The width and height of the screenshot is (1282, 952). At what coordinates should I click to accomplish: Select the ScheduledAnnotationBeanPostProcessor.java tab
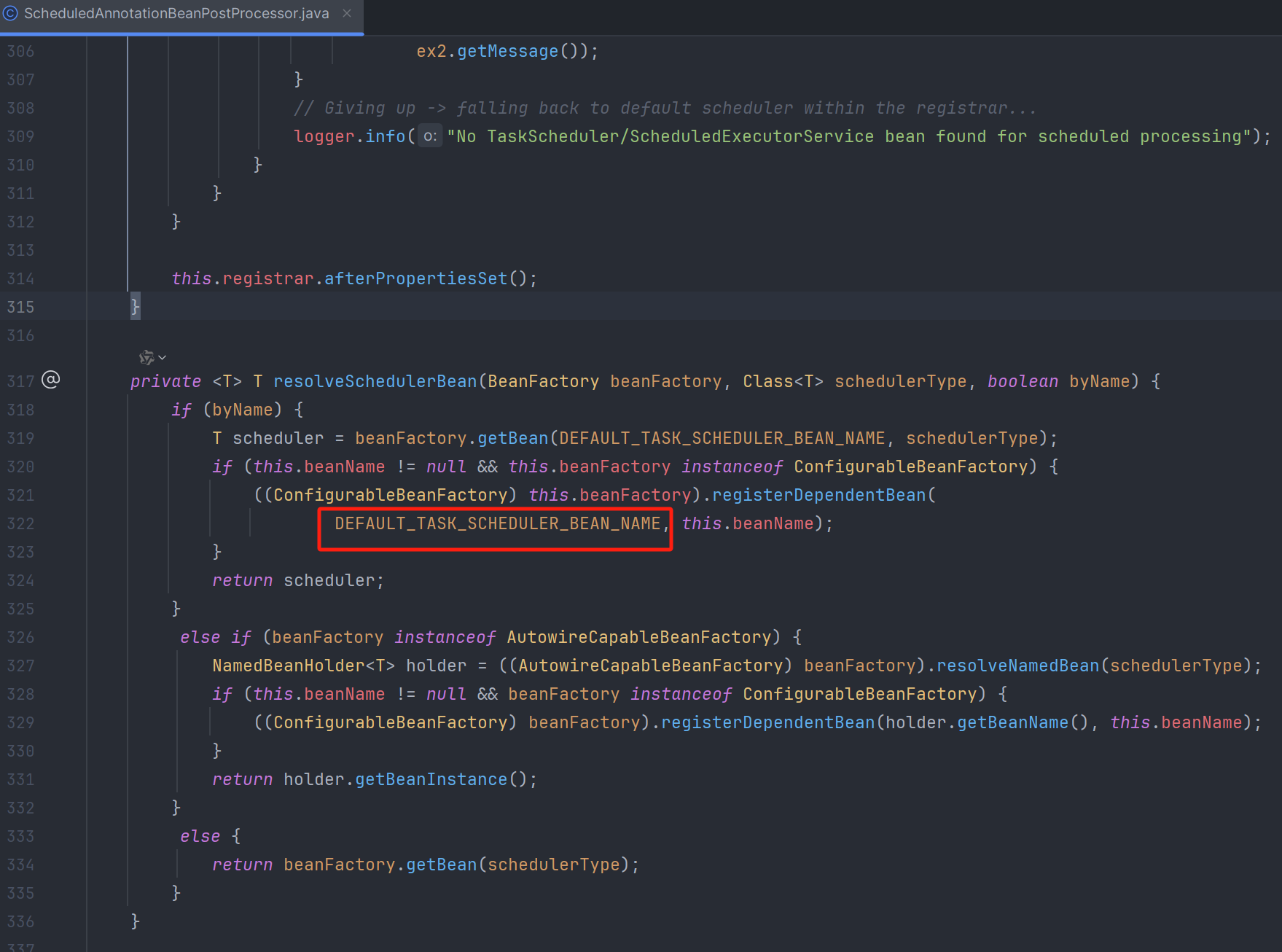coord(176,13)
